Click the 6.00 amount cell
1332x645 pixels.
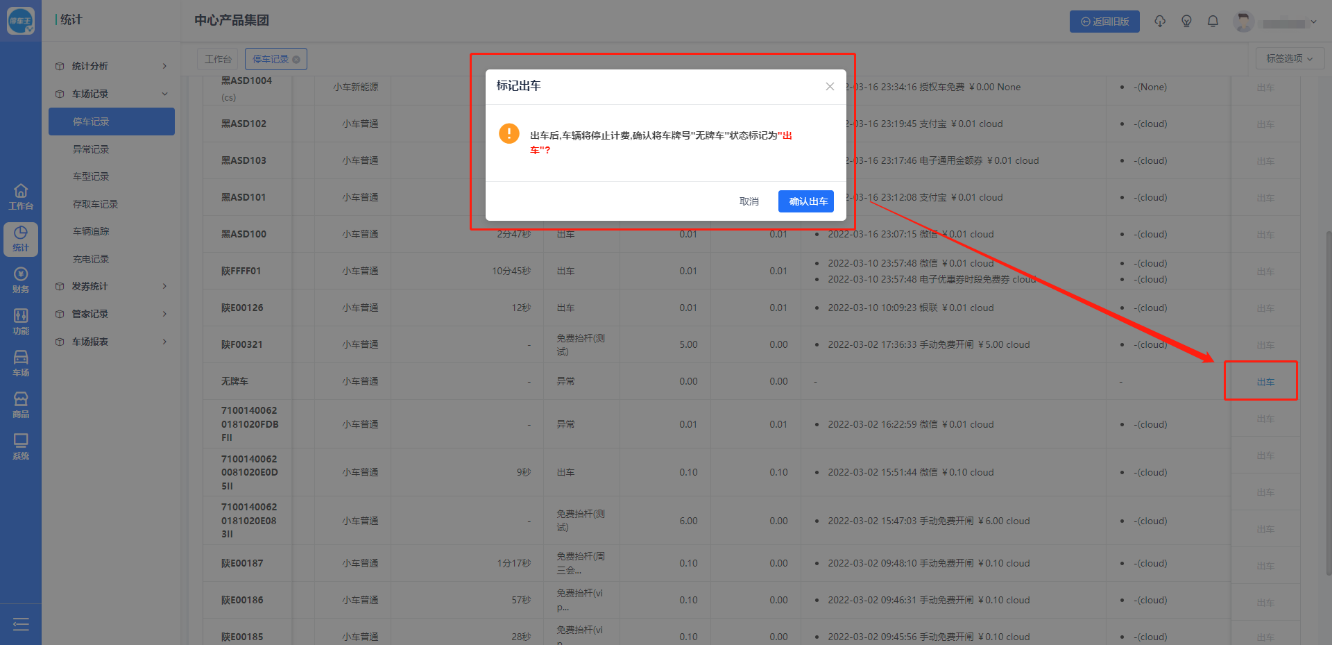point(688,521)
